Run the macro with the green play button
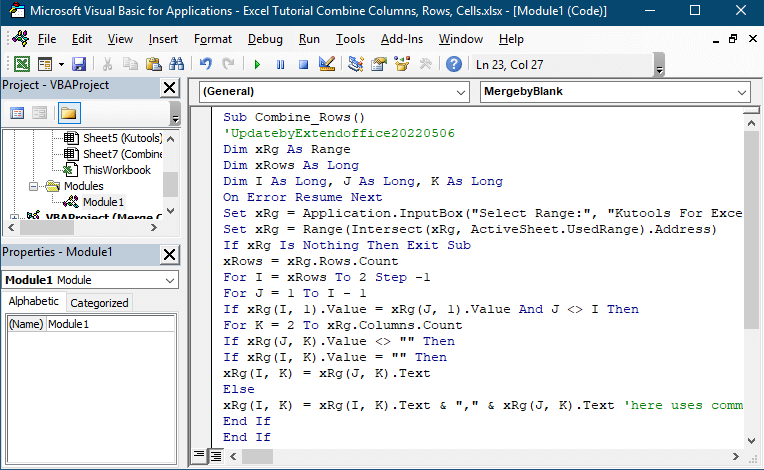The image size is (764, 470). 257,64
